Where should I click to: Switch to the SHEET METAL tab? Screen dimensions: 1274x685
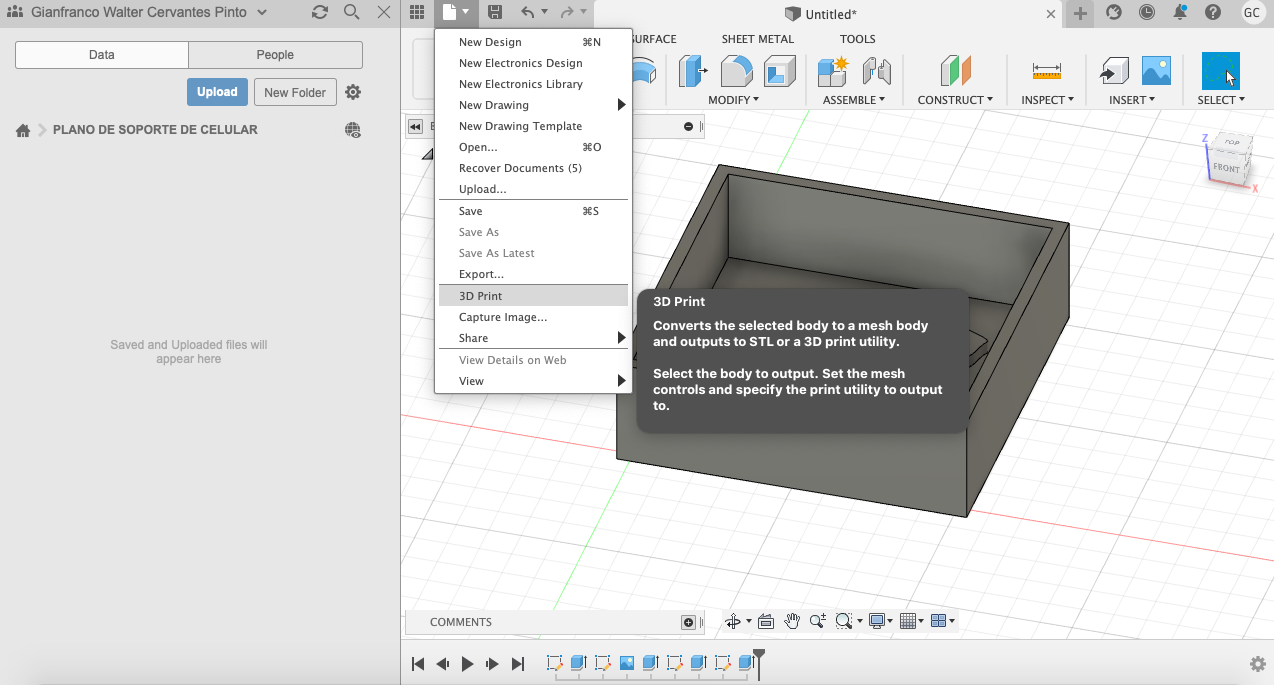click(757, 39)
